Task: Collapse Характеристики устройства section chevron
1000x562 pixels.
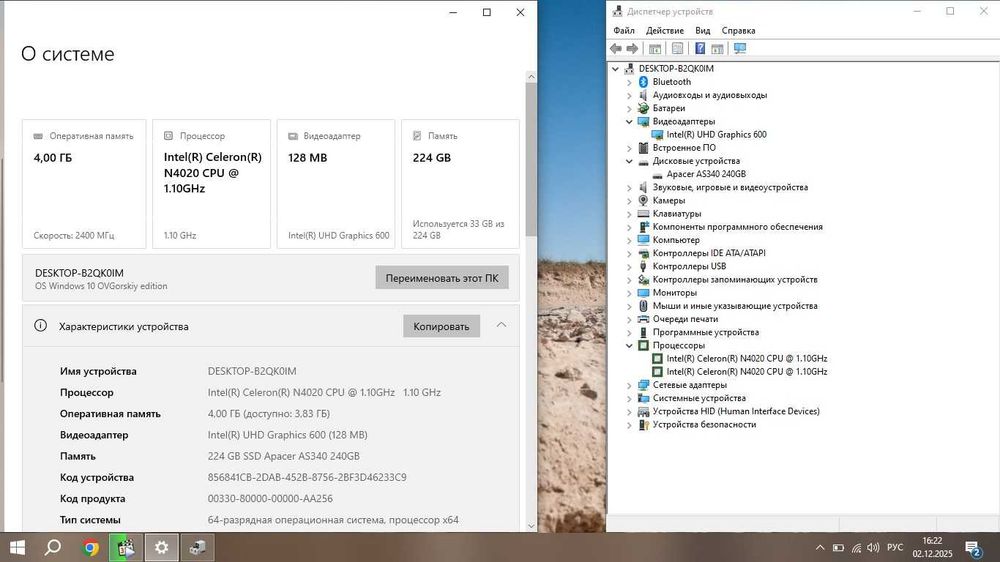Action: 501,325
